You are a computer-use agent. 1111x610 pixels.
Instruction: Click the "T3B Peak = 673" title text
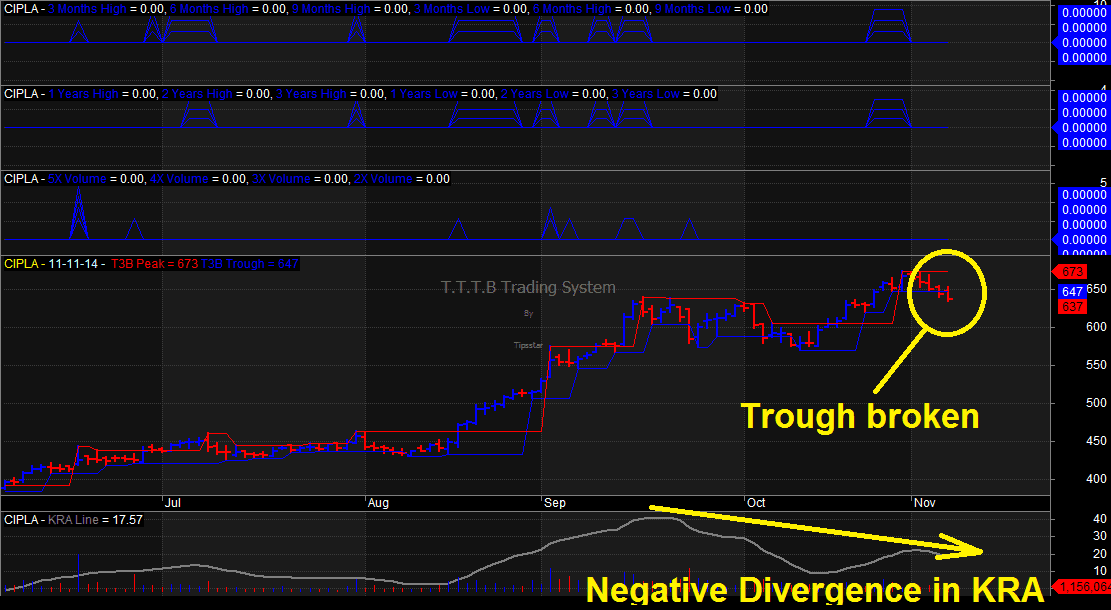coord(154,264)
